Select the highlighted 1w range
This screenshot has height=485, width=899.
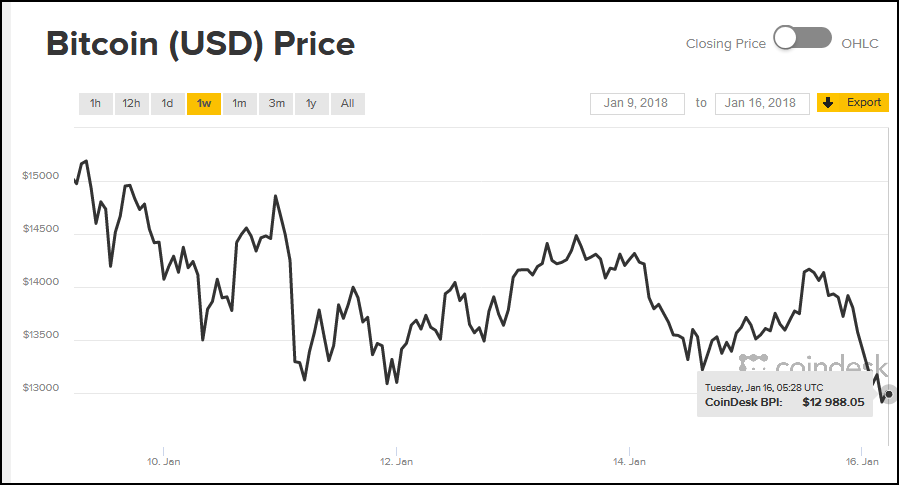click(x=204, y=104)
